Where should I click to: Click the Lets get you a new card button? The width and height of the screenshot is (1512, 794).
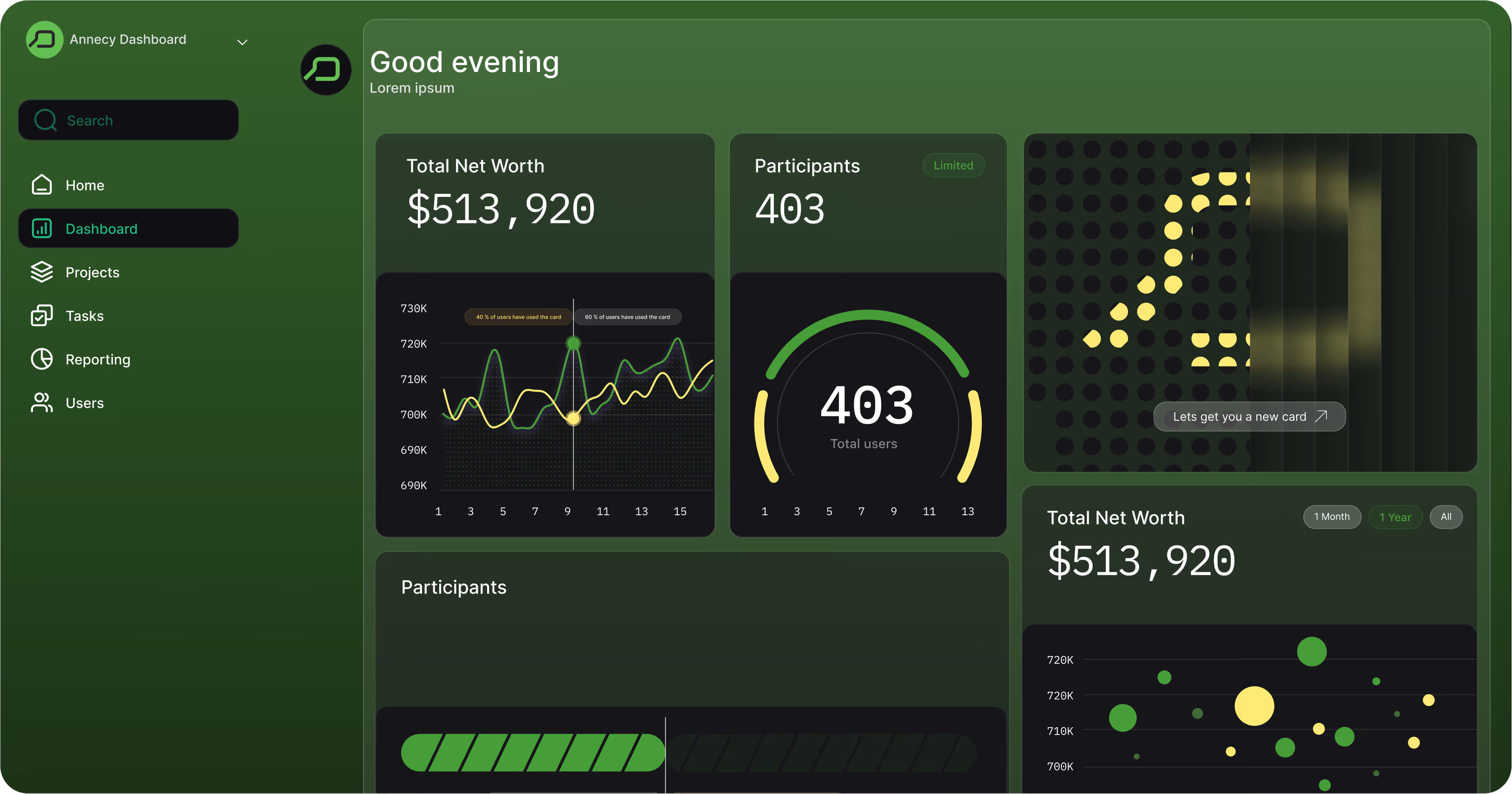pyautogui.click(x=1249, y=416)
